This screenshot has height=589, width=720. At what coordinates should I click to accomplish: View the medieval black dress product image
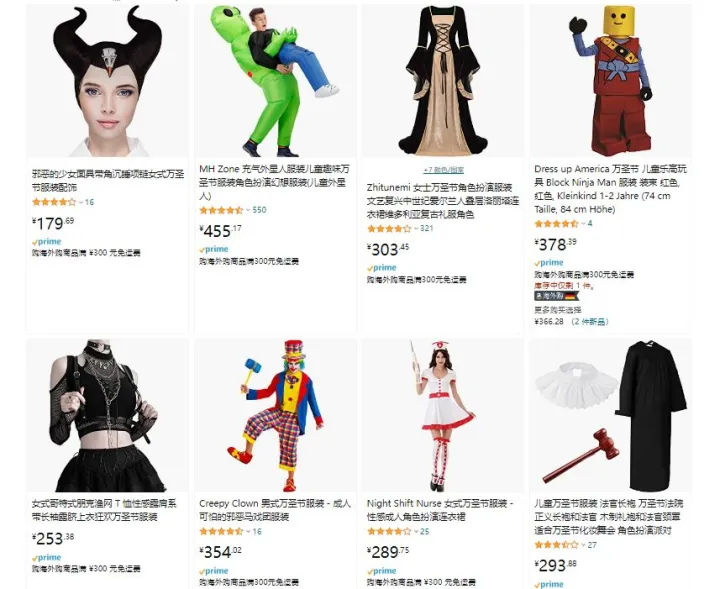click(443, 81)
